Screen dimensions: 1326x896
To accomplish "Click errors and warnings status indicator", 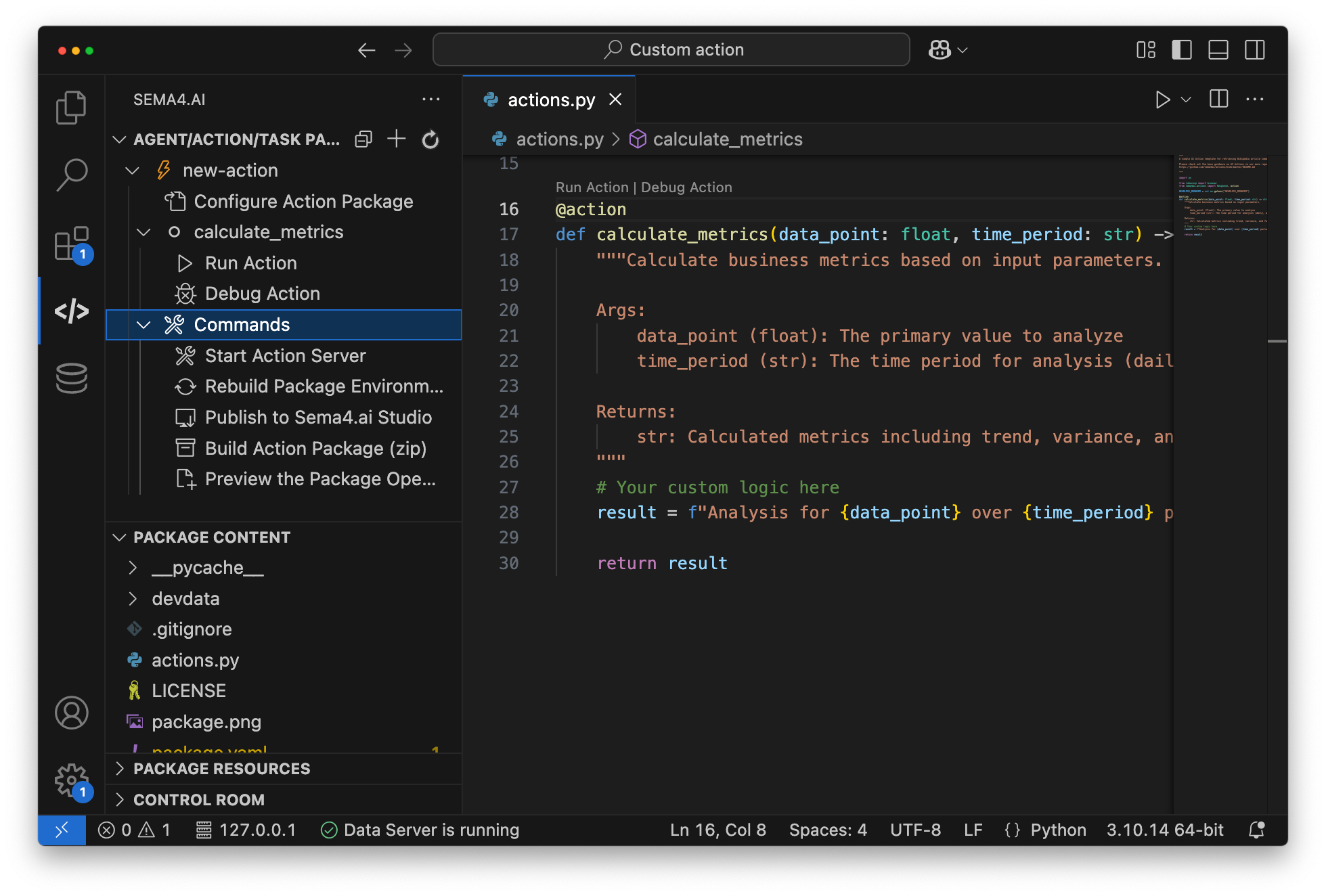I will [134, 830].
